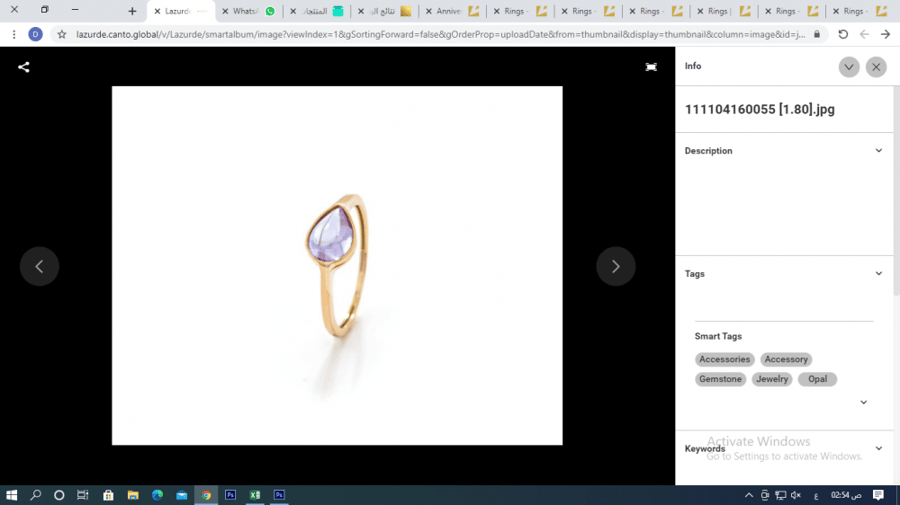Viewport: 900px width, 505px height.
Task: Close the Info panel
Action: tap(876, 67)
